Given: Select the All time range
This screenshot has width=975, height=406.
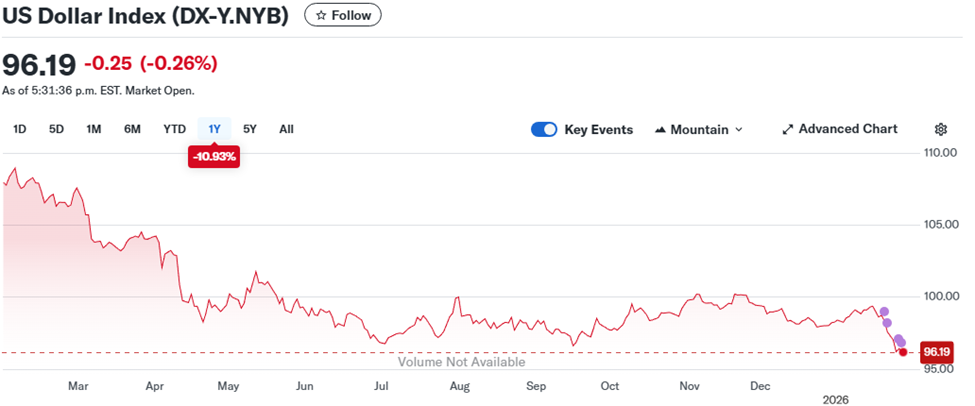Looking at the screenshot, I should tap(286, 128).
